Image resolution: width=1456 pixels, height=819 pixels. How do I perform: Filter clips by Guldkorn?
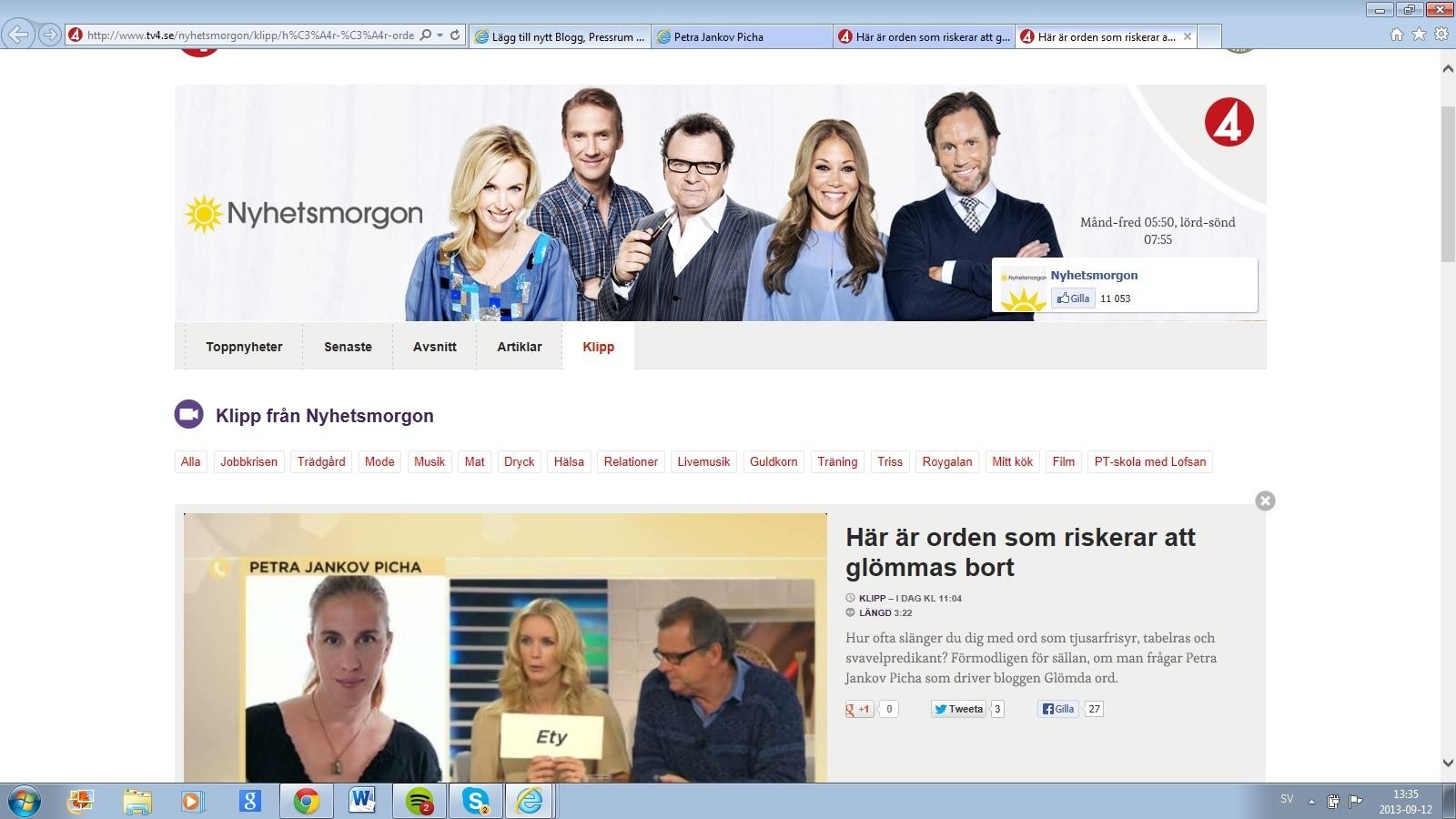[x=773, y=461]
